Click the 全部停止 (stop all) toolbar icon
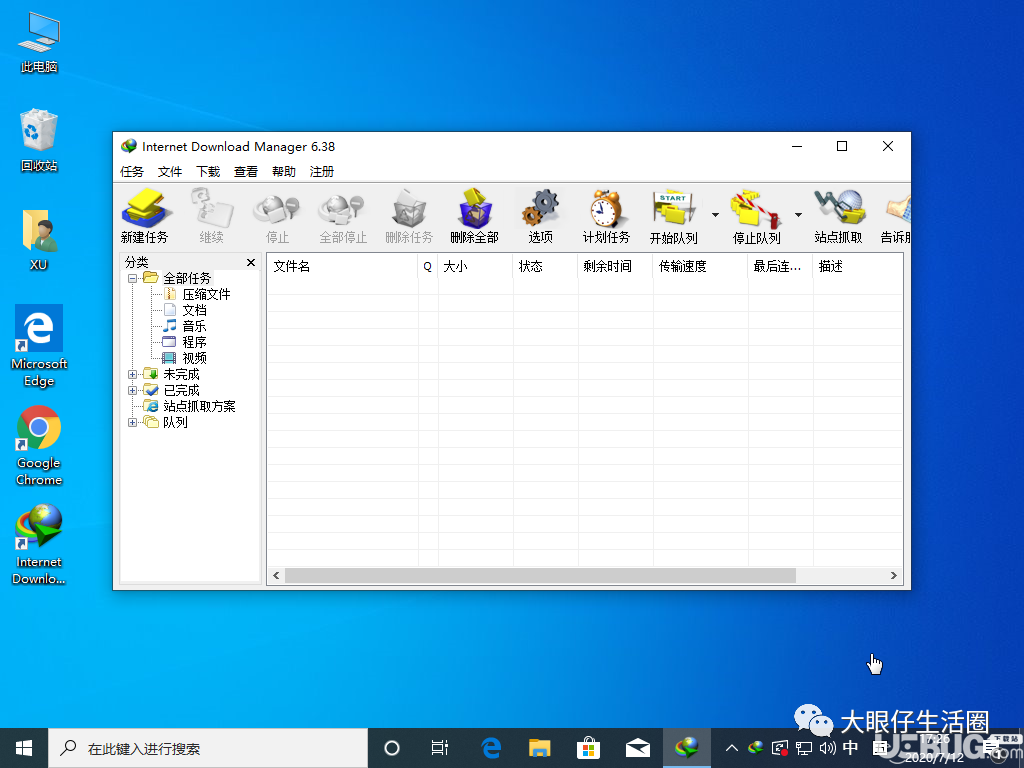Screen dimensions: 1024x768 (343, 216)
